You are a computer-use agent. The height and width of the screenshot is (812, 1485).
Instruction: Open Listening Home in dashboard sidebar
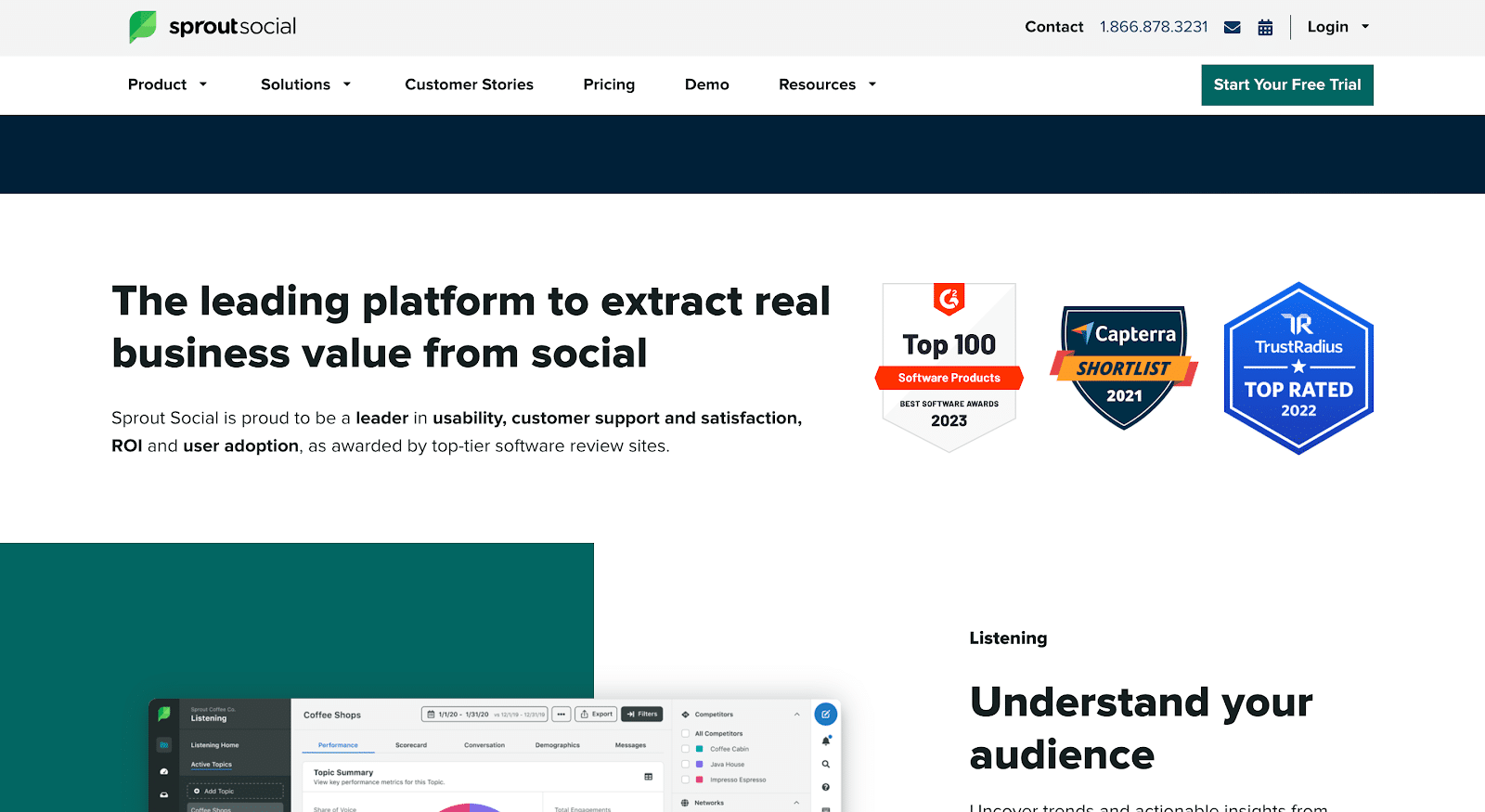(x=214, y=745)
